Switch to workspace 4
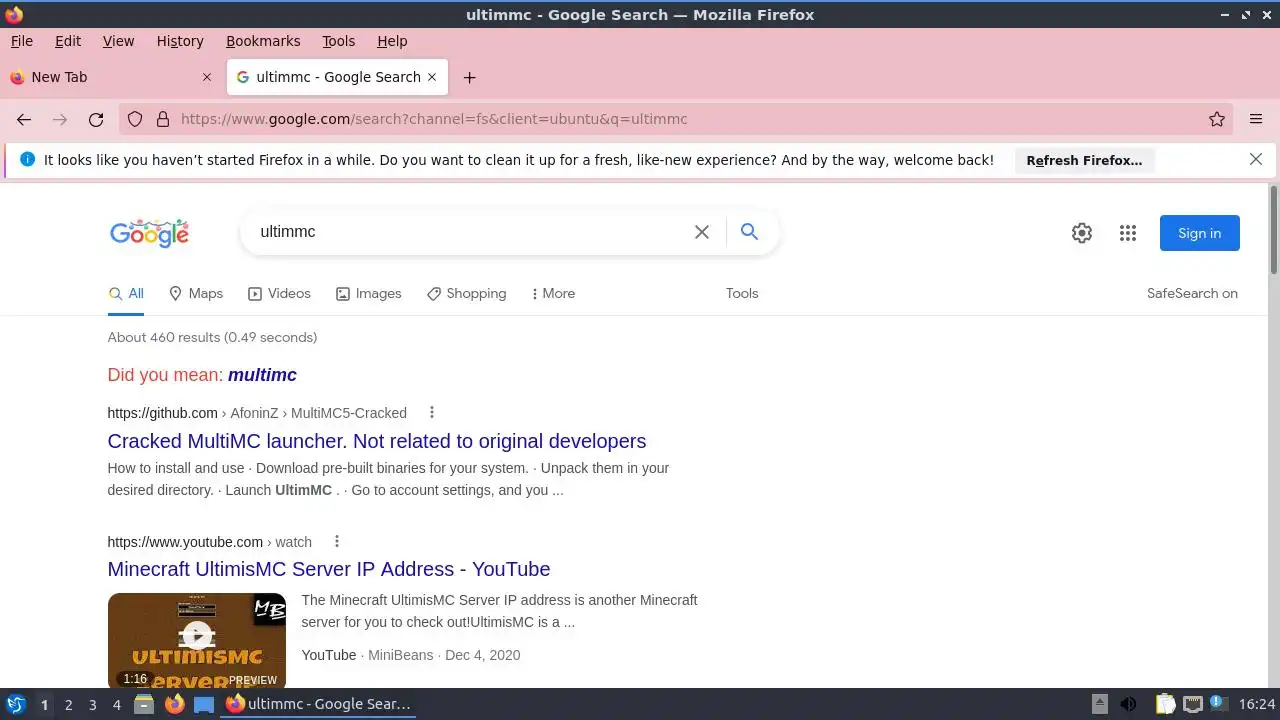1280x720 pixels. pyautogui.click(x=116, y=704)
